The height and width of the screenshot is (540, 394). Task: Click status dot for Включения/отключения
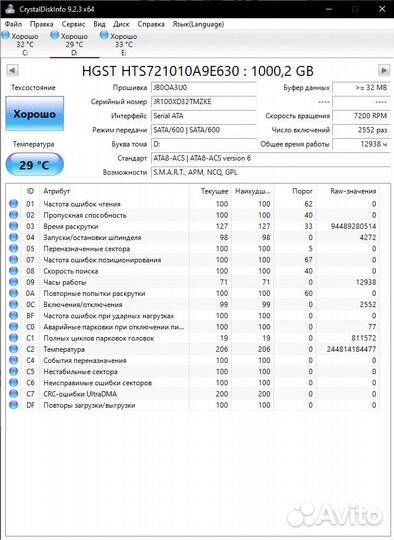click(x=13, y=304)
